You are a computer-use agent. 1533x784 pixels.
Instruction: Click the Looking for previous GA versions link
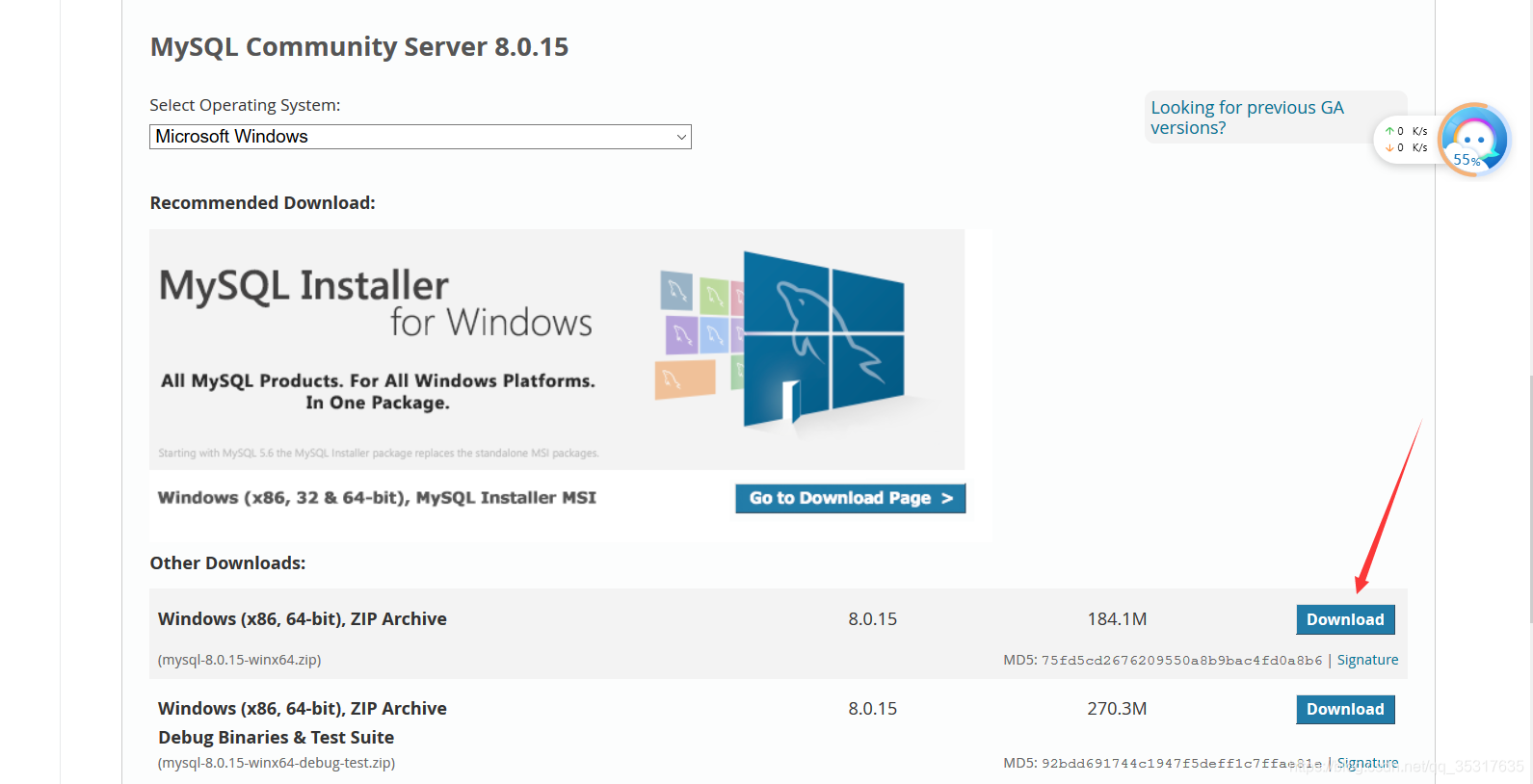coord(1247,118)
